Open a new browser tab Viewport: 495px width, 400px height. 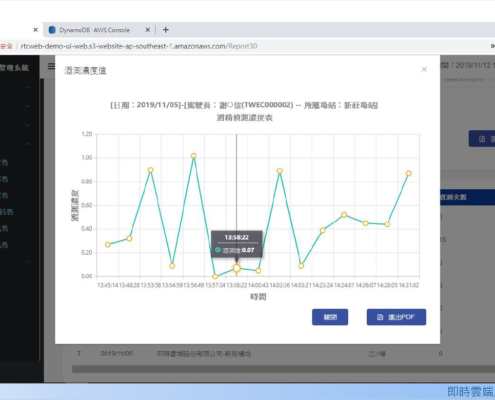click(x=166, y=30)
